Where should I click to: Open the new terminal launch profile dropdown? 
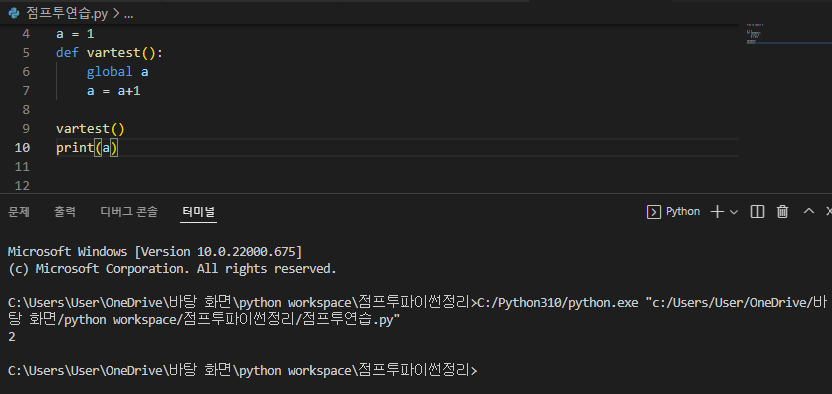[x=734, y=212]
